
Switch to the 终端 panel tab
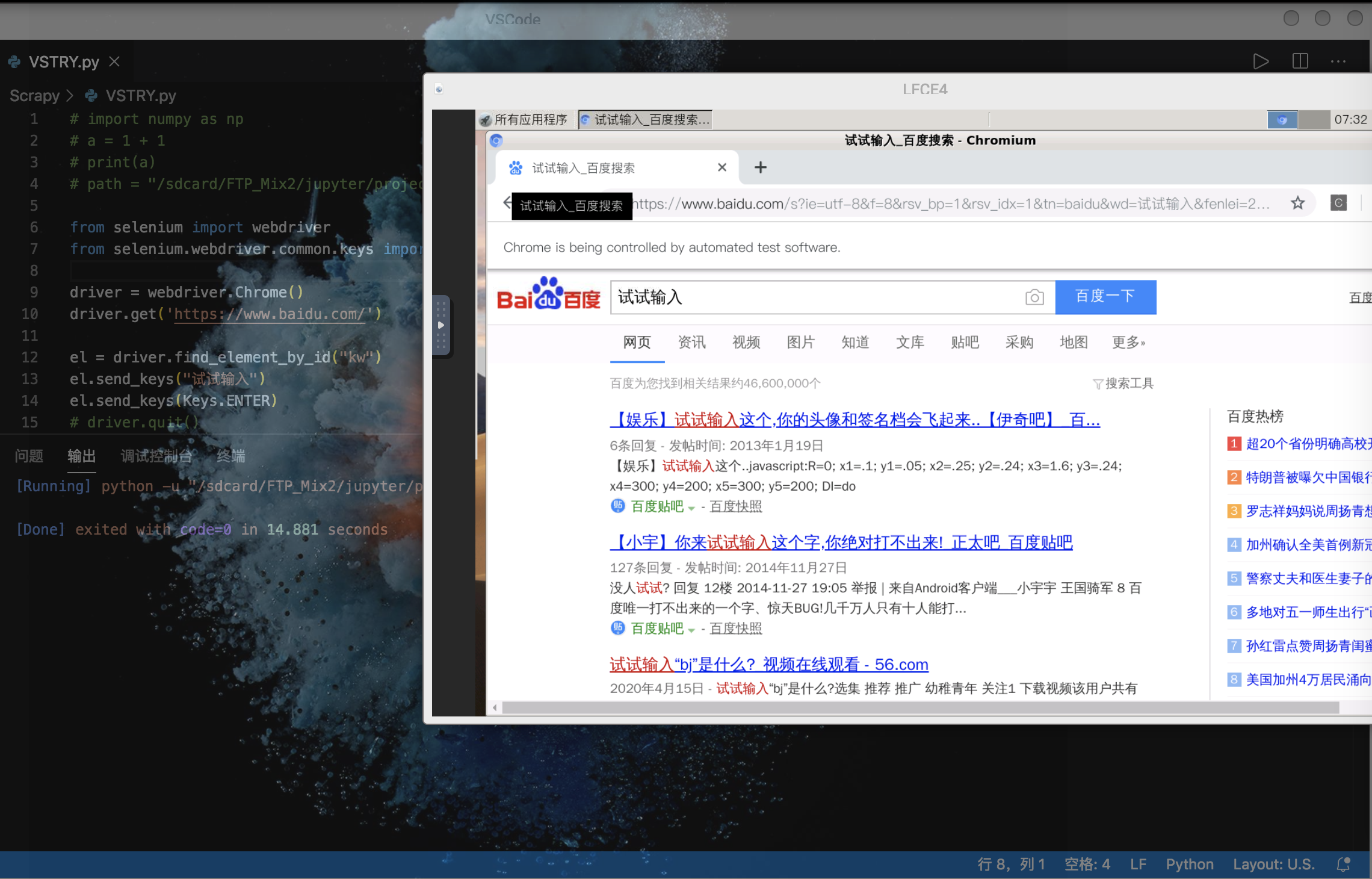[x=230, y=456]
